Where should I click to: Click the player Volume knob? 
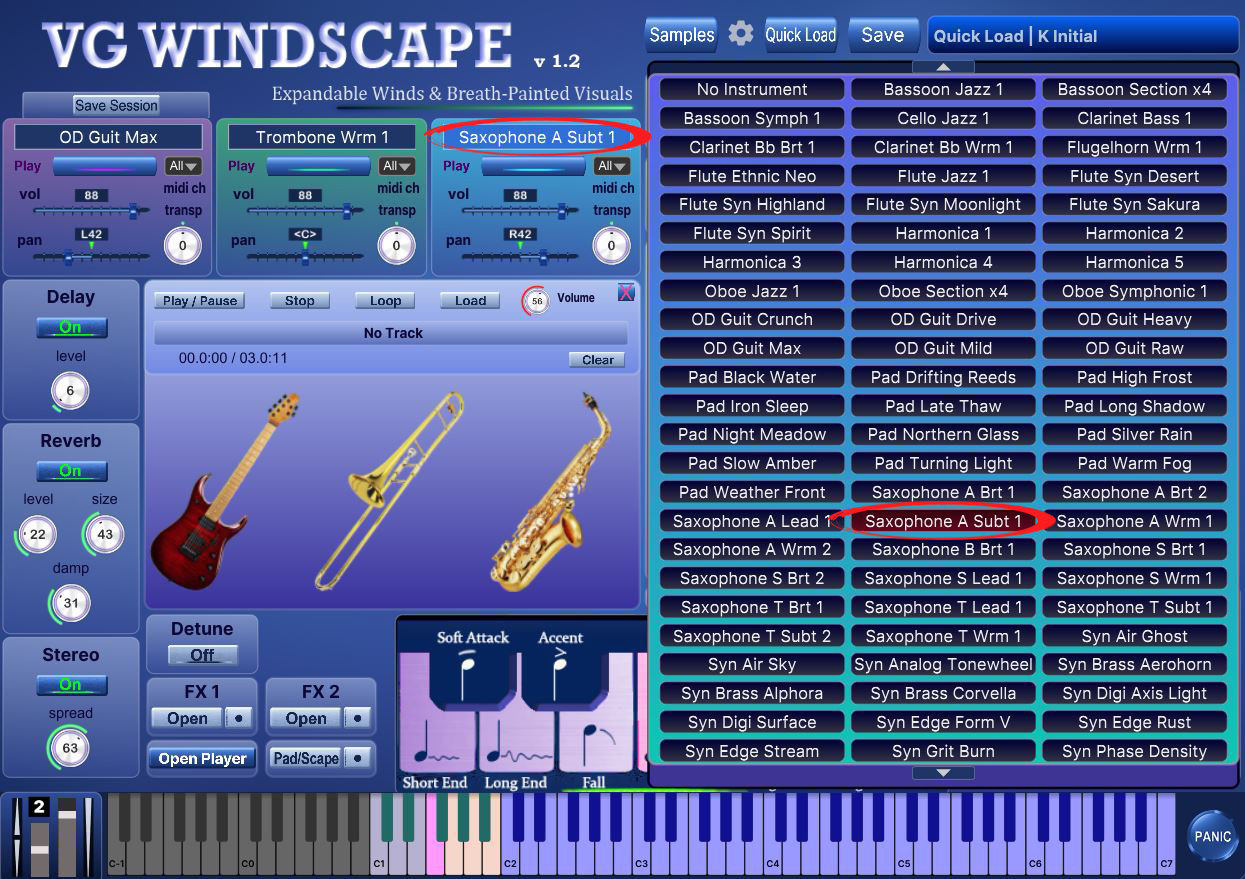(537, 300)
